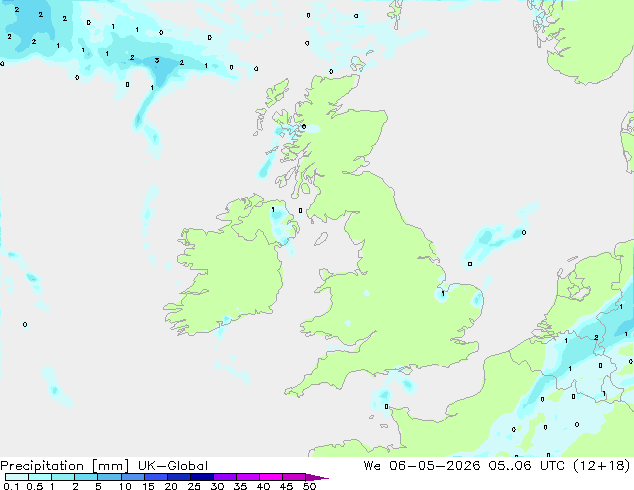
Task: Click the '(12+18)' forecast offset text
Action: coord(602,466)
